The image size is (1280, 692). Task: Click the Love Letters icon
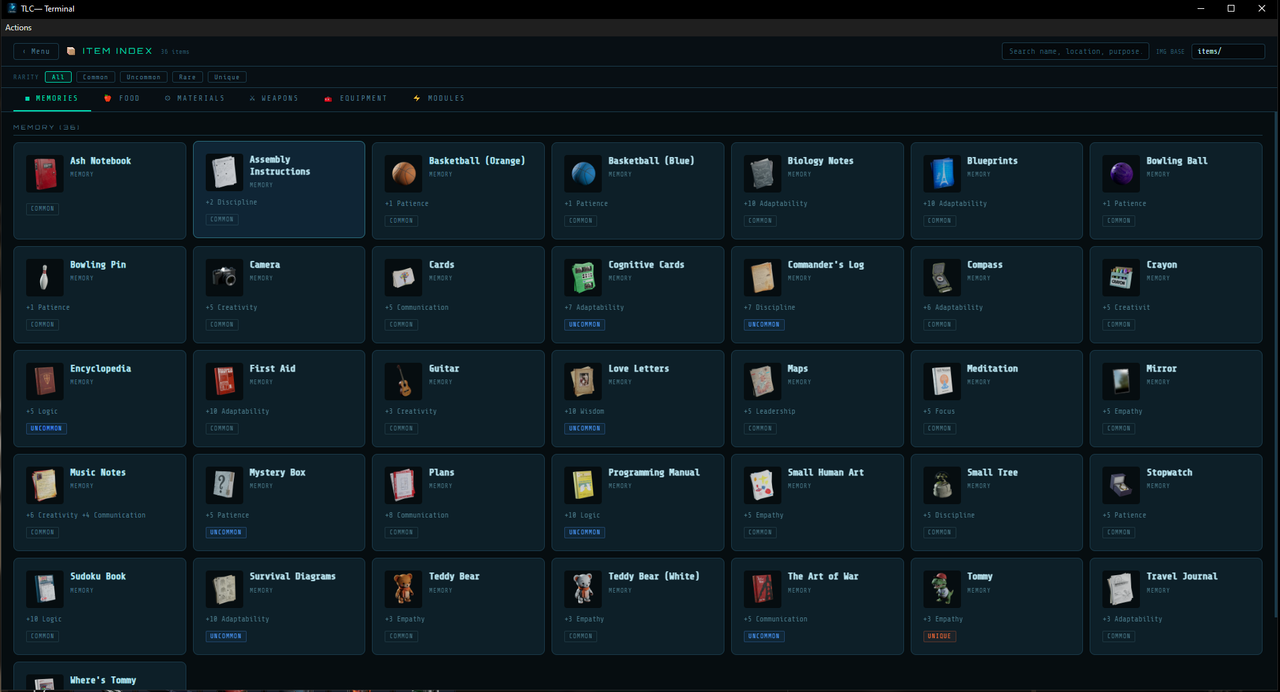pyautogui.click(x=583, y=382)
